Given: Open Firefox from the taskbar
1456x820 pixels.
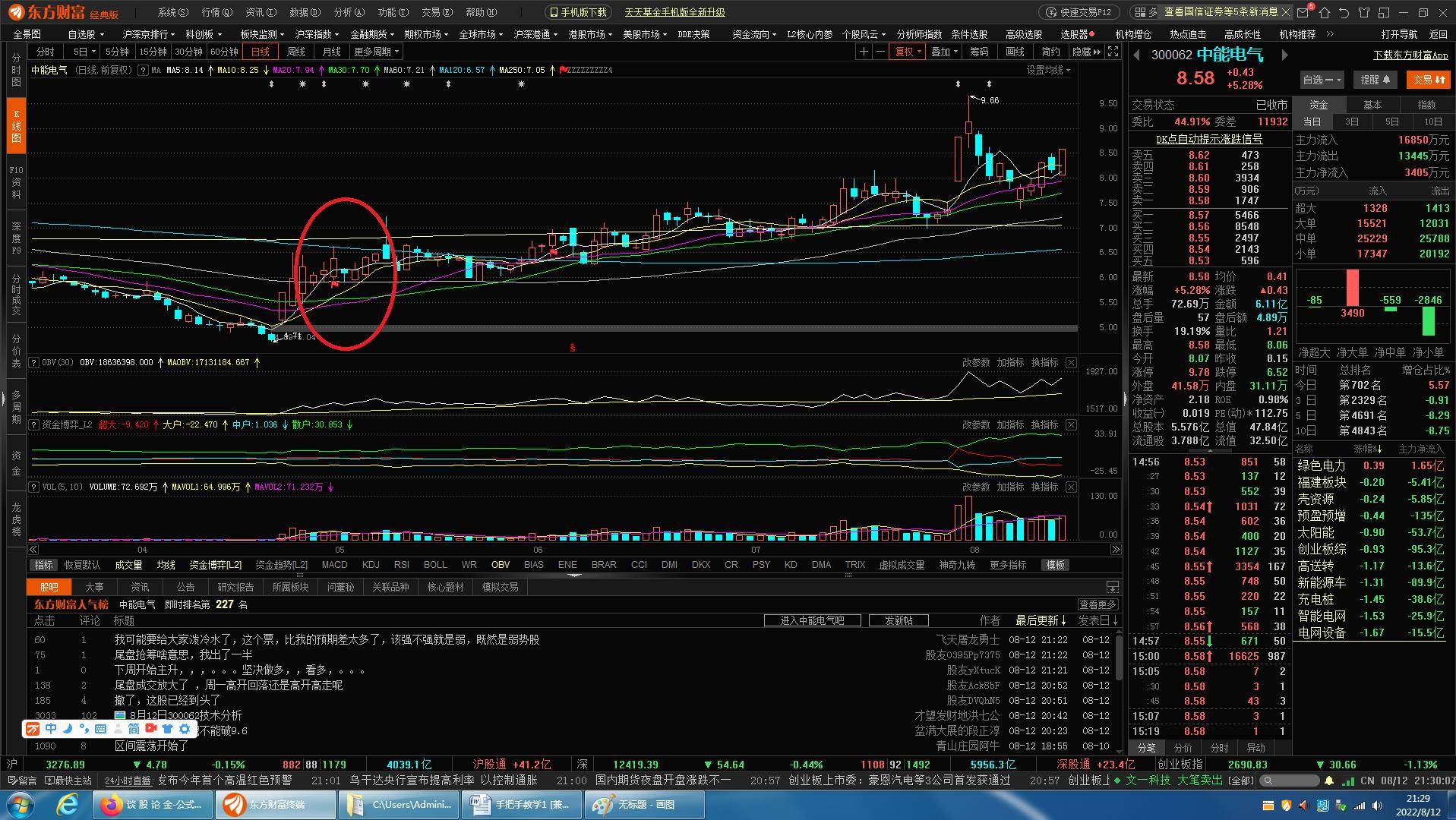Looking at the screenshot, I should pos(153,804).
